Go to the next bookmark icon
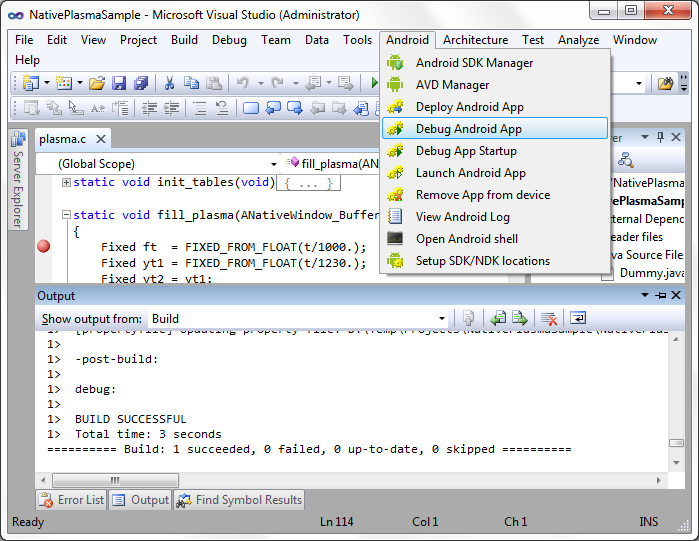 click(295, 108)
